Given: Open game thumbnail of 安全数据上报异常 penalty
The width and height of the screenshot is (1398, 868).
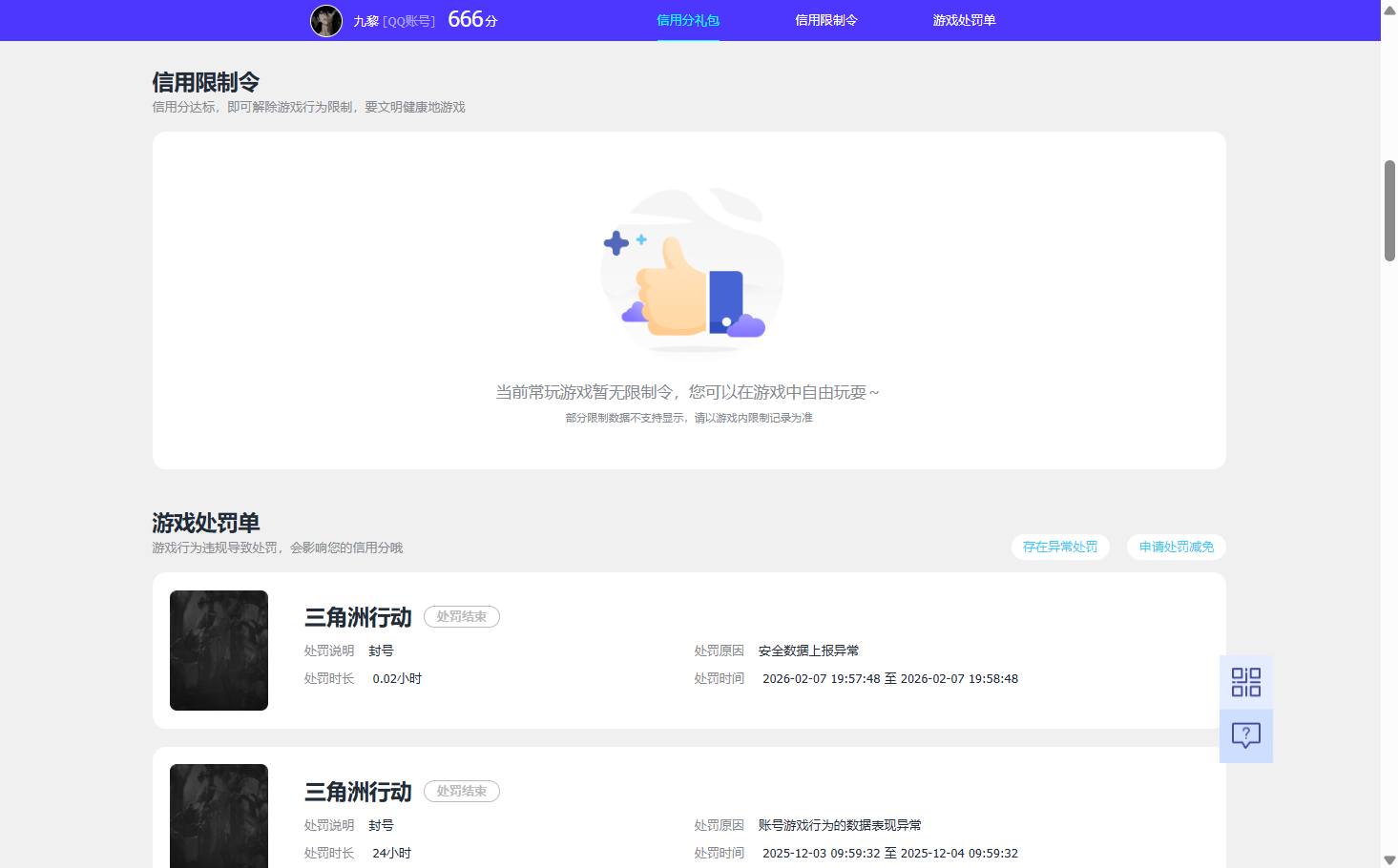Looking at the screenshot, I should [x=219, y=651].
